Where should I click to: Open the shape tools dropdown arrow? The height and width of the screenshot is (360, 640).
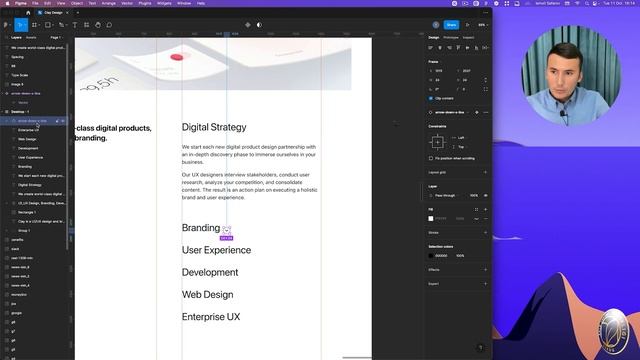click(52, 25)
